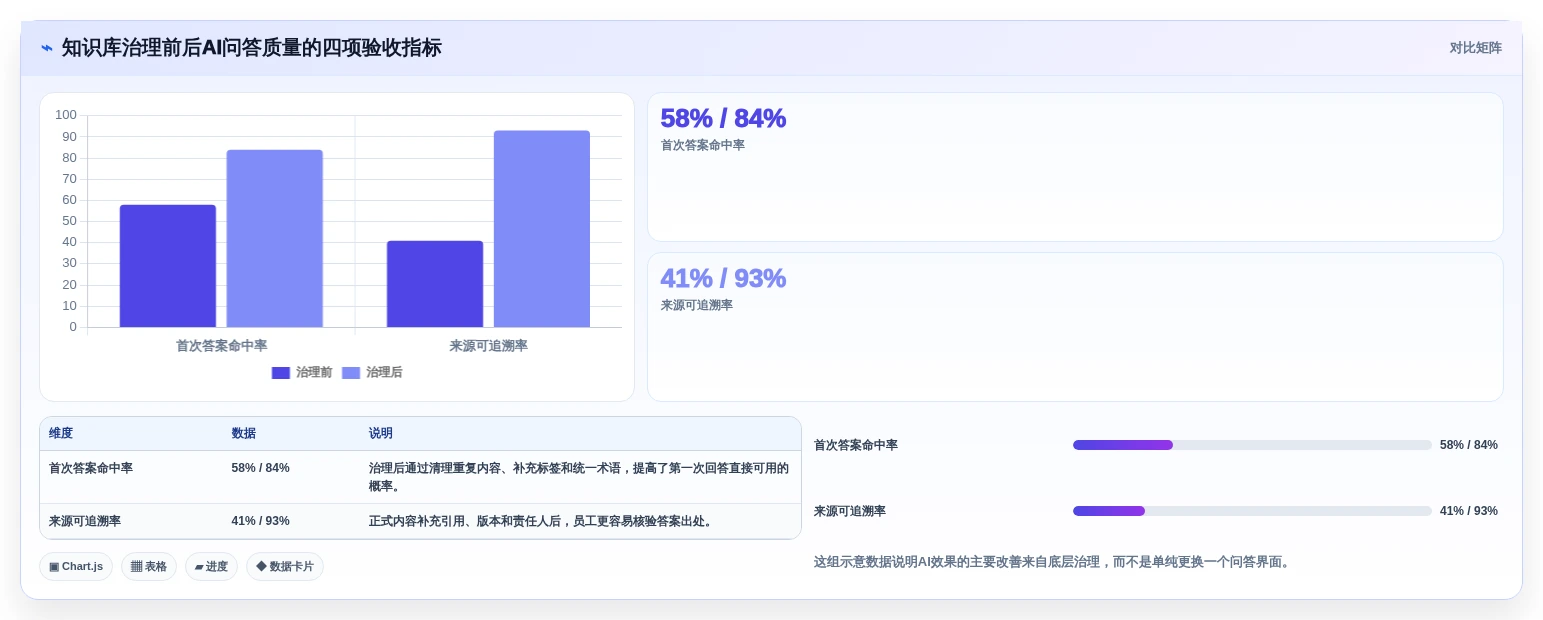Click the 来源可追溯率 progress bar
This screenshot has height=620, width=1543.
[x=1252, y=511]
